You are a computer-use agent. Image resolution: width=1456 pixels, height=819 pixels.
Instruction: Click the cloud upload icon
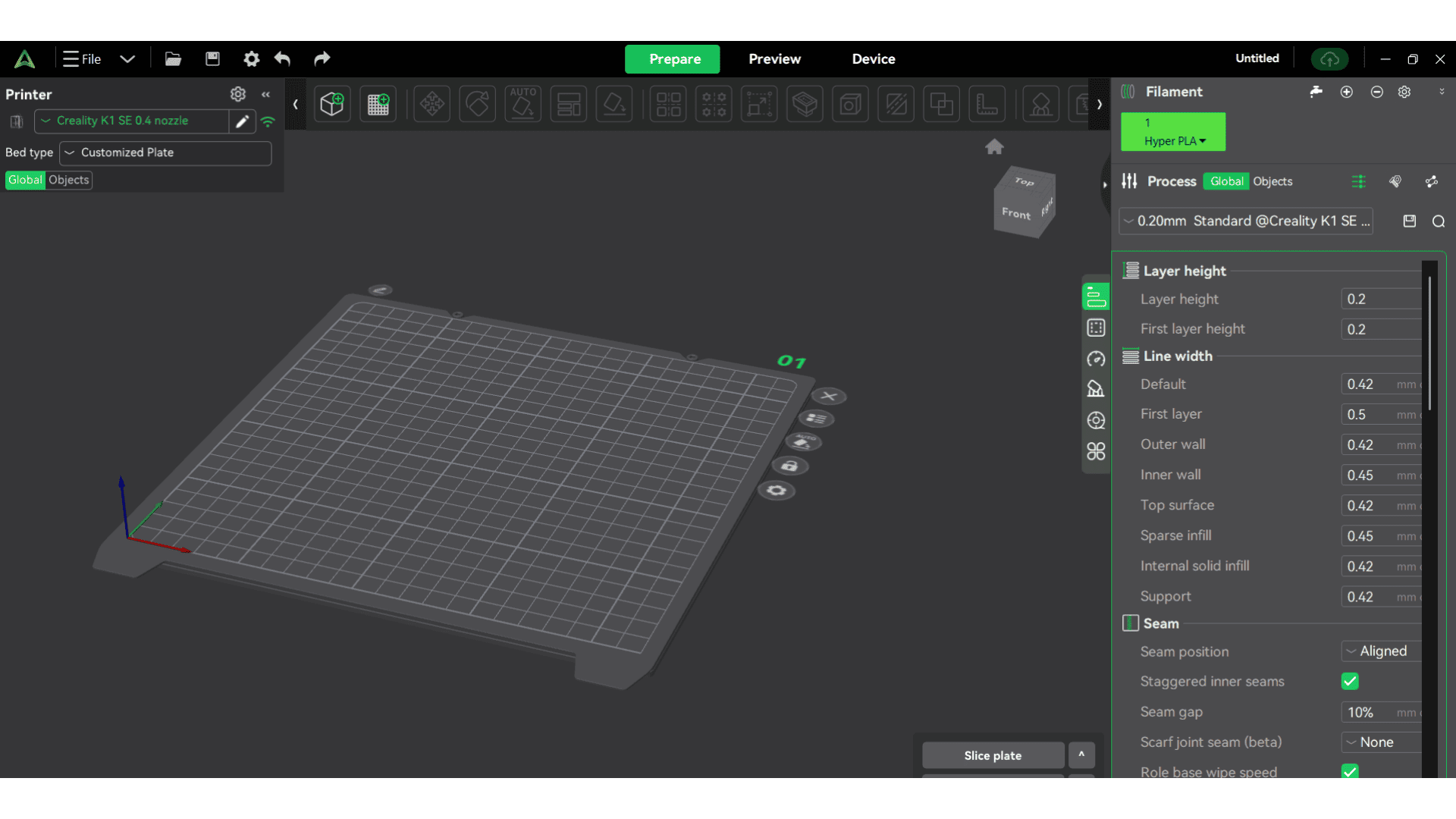tap(1329, 58)
